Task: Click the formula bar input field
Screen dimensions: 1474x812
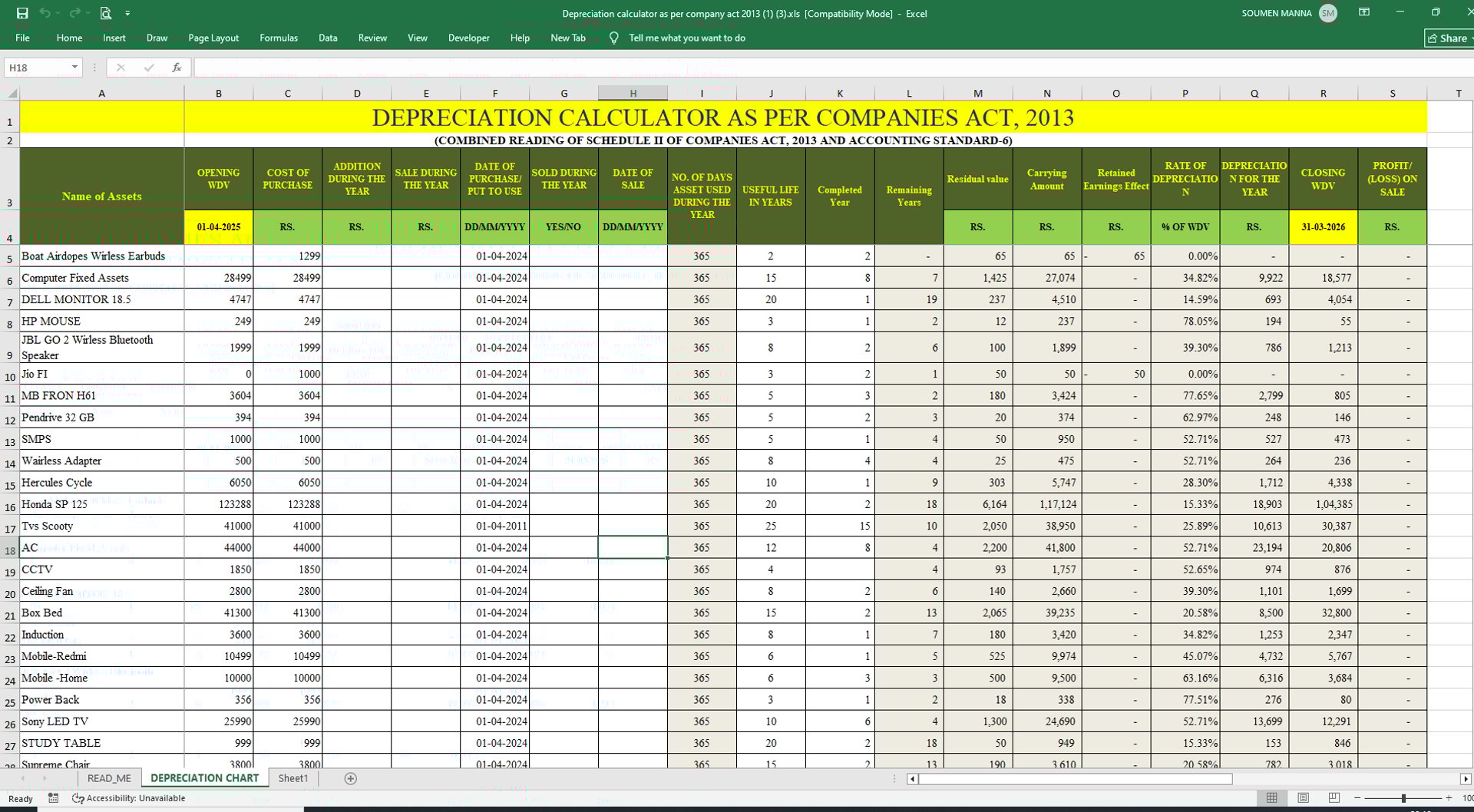Action: tap(768, 68)
